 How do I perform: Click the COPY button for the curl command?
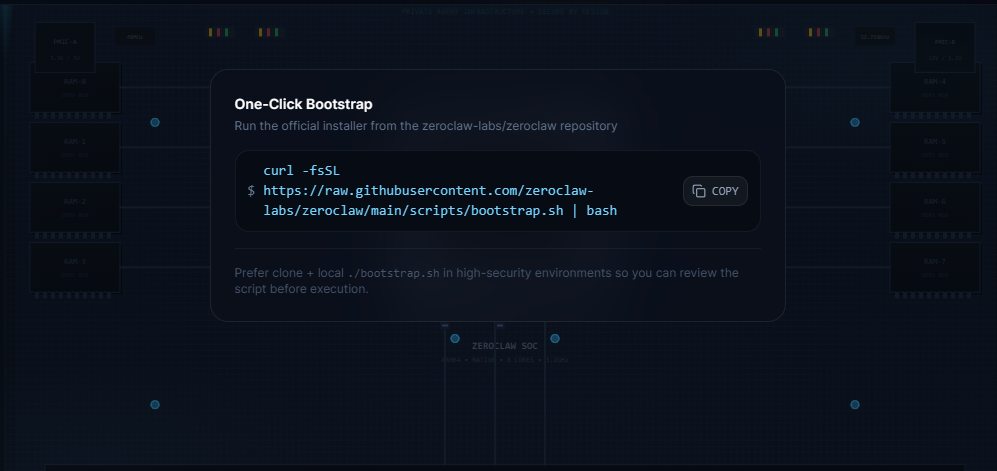pos(715,191)
